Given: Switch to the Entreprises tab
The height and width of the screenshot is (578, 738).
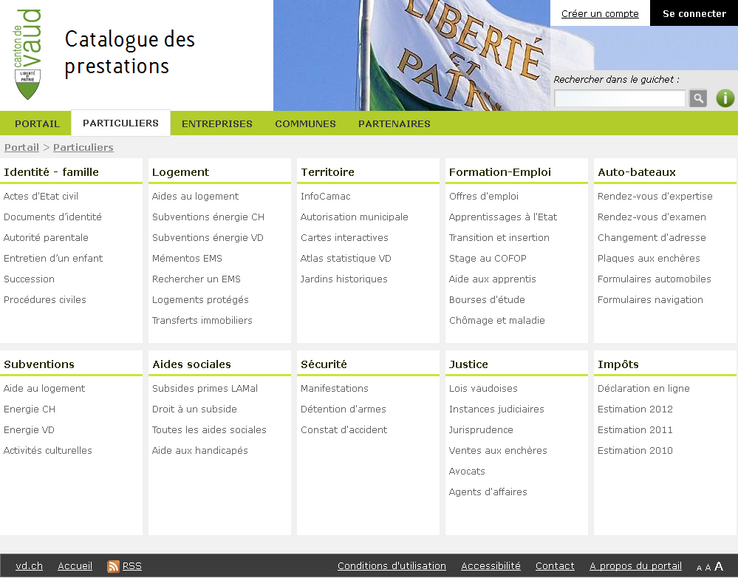Looking at the screenshot, I should point(217,124).
